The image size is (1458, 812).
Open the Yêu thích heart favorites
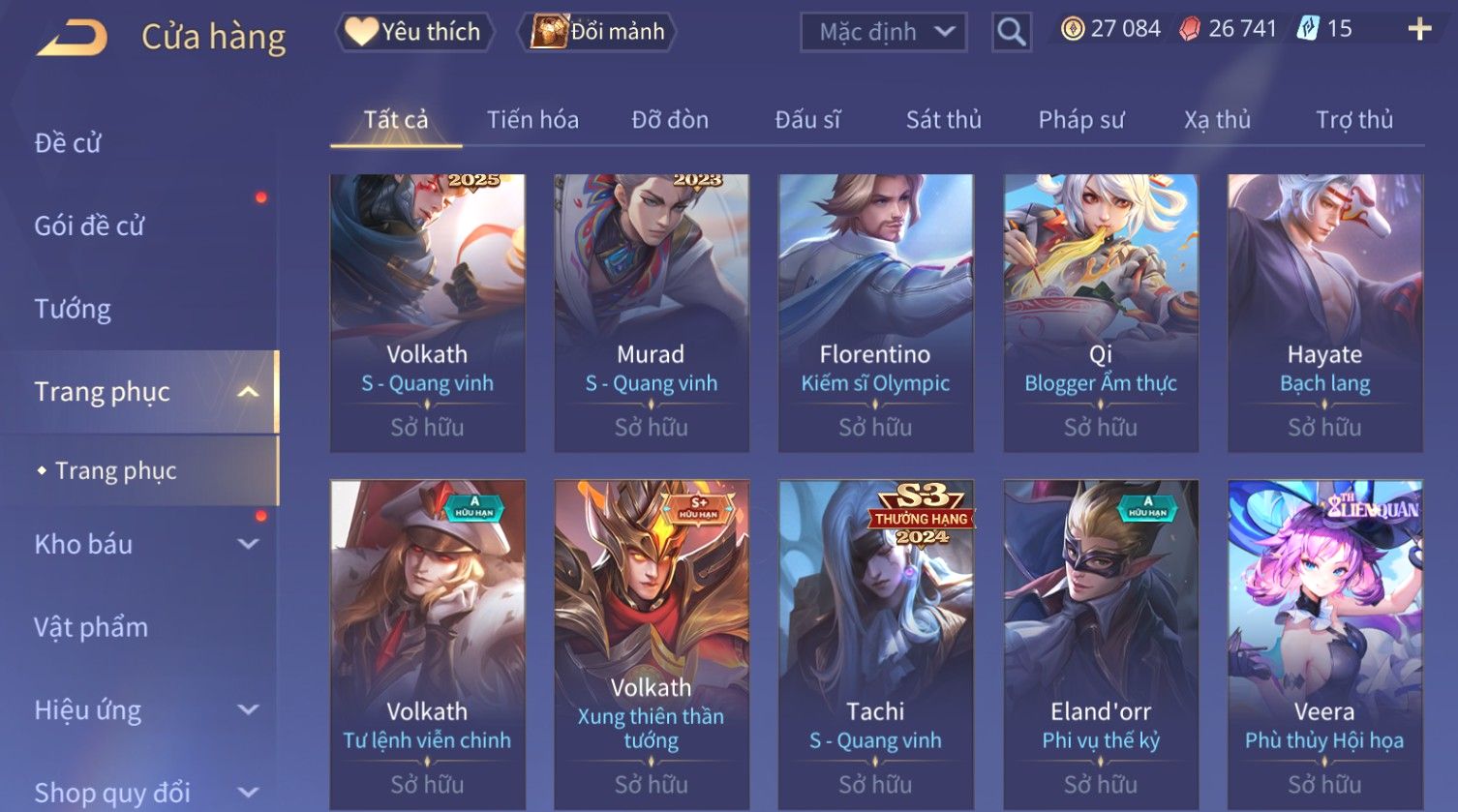pyautogui.click(x=414, y=32)
